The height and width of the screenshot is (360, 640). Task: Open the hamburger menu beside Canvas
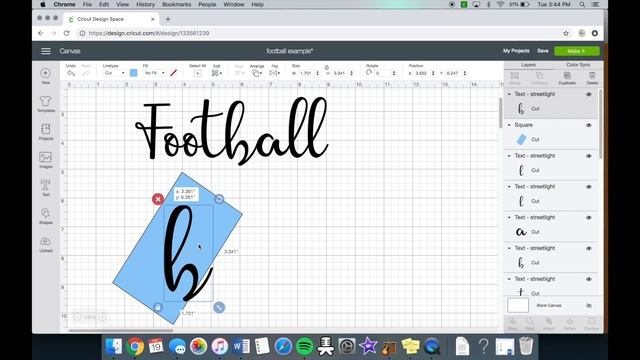tap(46, 51)
